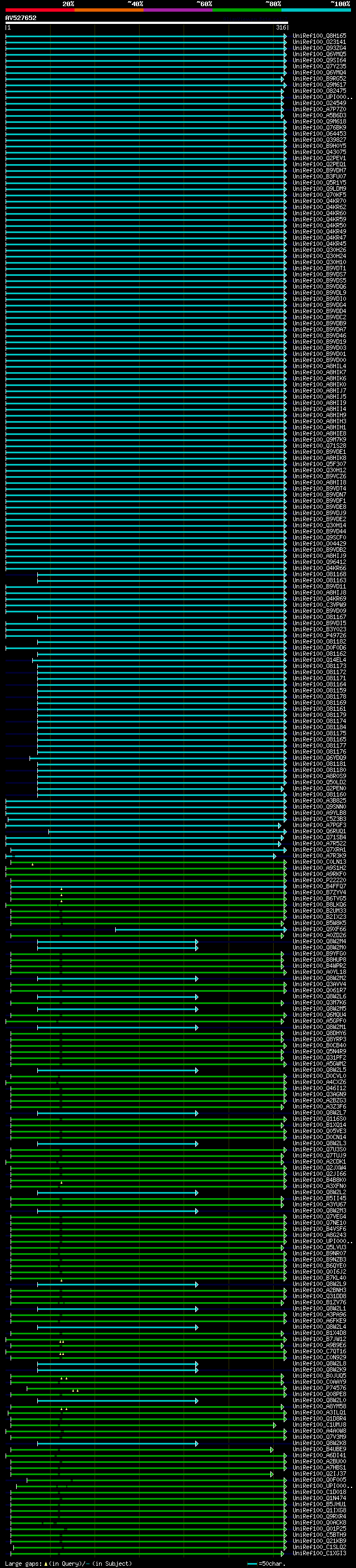Image resolution: width=356 pixels, height=1568 pixels.
Task: Click the green ~80% legend color segment
Action: tap(247, 10)
